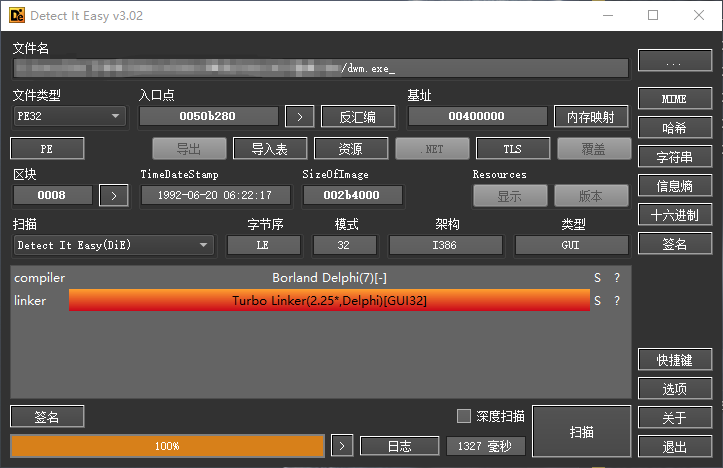Click the grayed 导出 export button
Viewport: 723px width, 468px height.
[189, 148]
